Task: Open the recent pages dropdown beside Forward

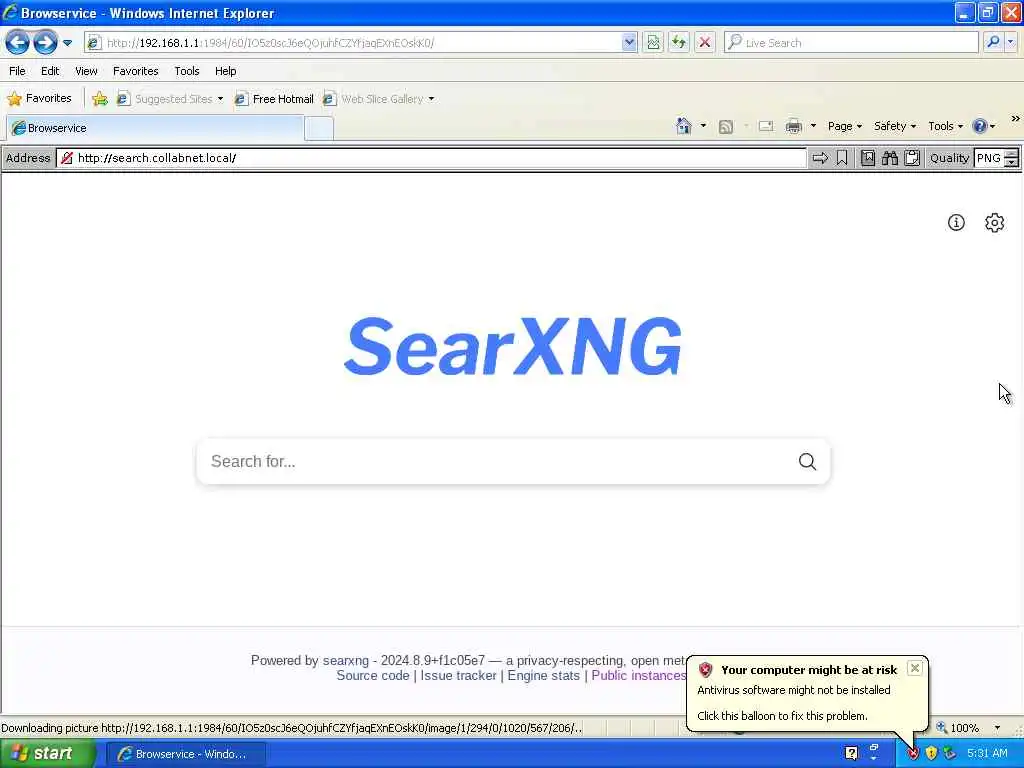Action: click(x=67, y=43)
